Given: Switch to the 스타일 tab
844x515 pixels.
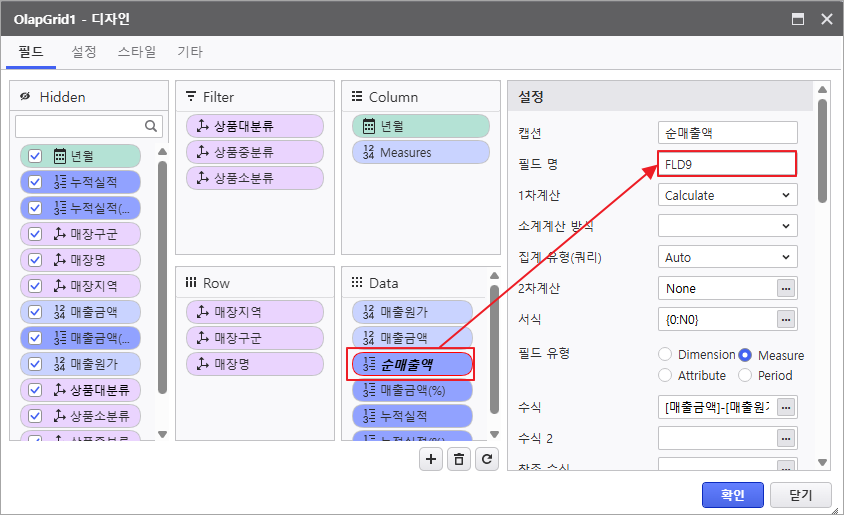Looking at the screenshot, I should pos(136,51).
